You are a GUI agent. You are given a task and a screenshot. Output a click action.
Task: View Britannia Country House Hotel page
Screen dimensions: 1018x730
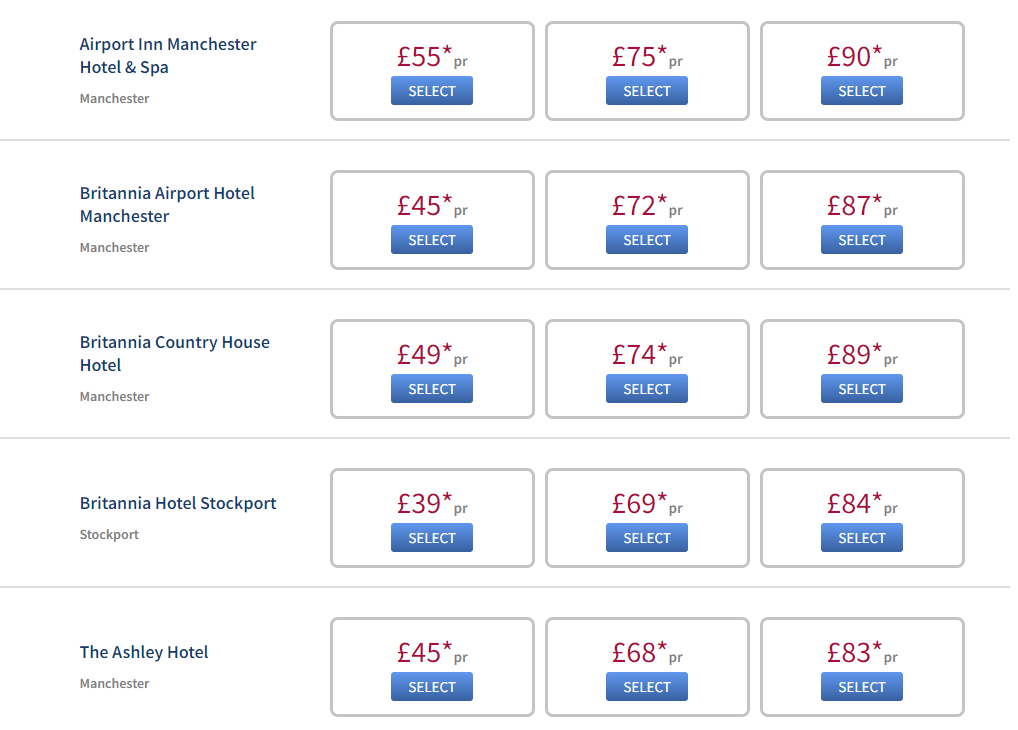175,353
